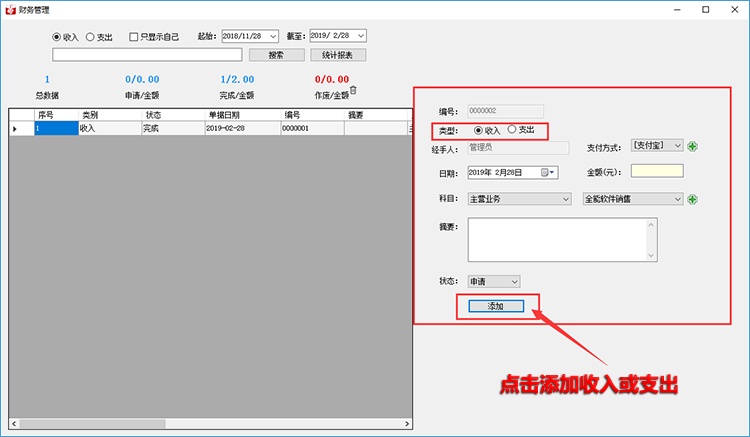Open the 状态 status dropdown
This screenshot has height=437, width=750.
coord(514,282)
